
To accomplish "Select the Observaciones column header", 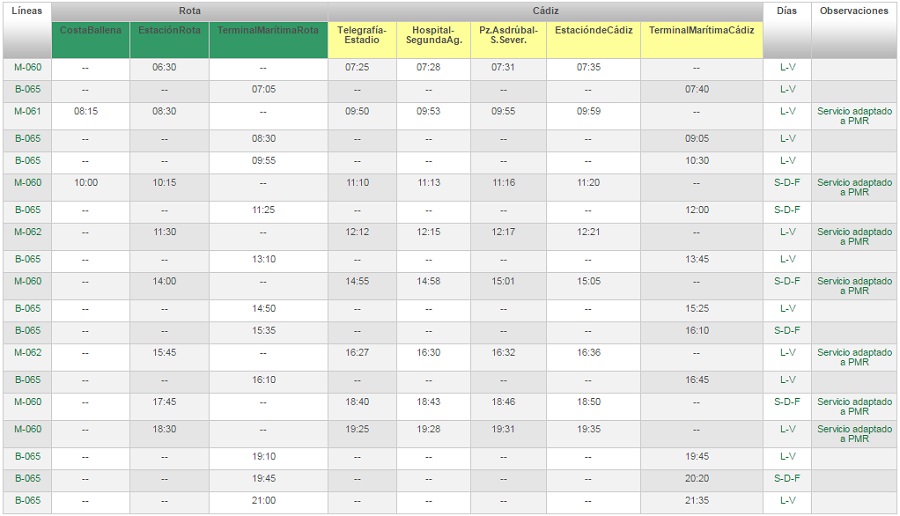I will 854,11.
